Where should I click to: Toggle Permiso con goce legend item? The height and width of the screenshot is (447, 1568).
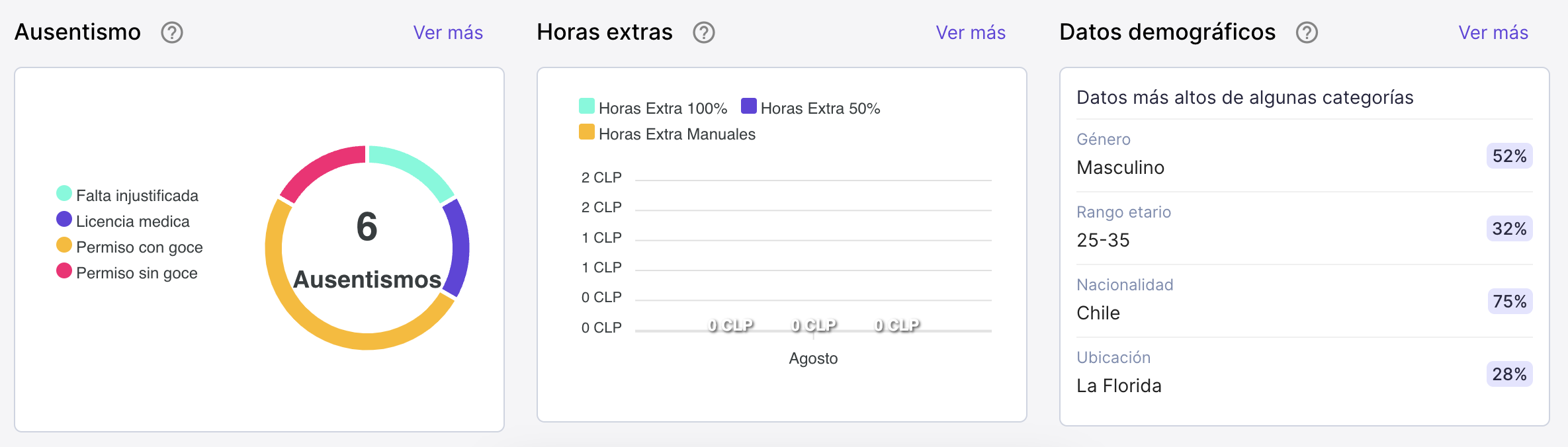[x=130, y=247]
